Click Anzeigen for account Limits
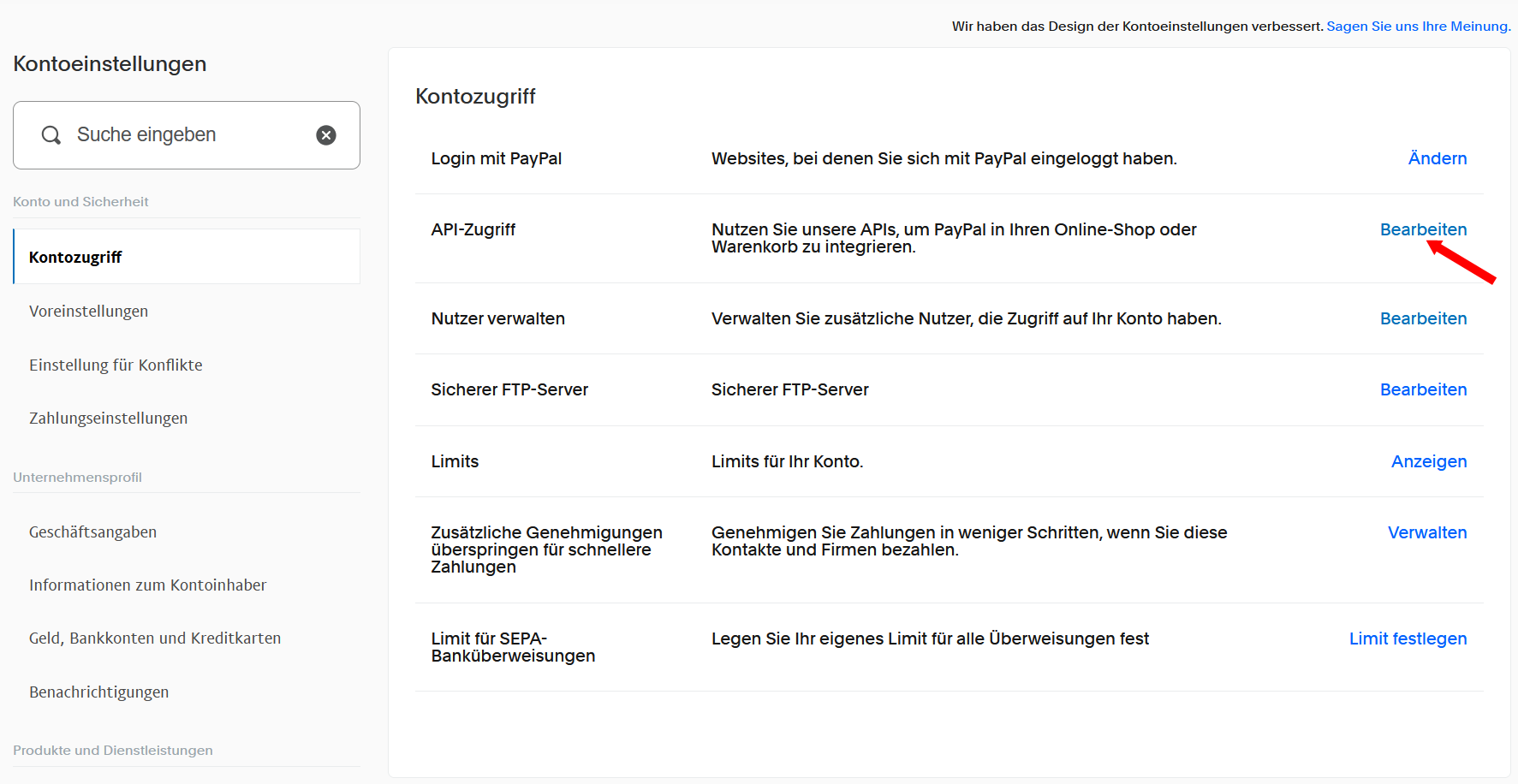This screenshot has width=1518, height=784. 1428,461
